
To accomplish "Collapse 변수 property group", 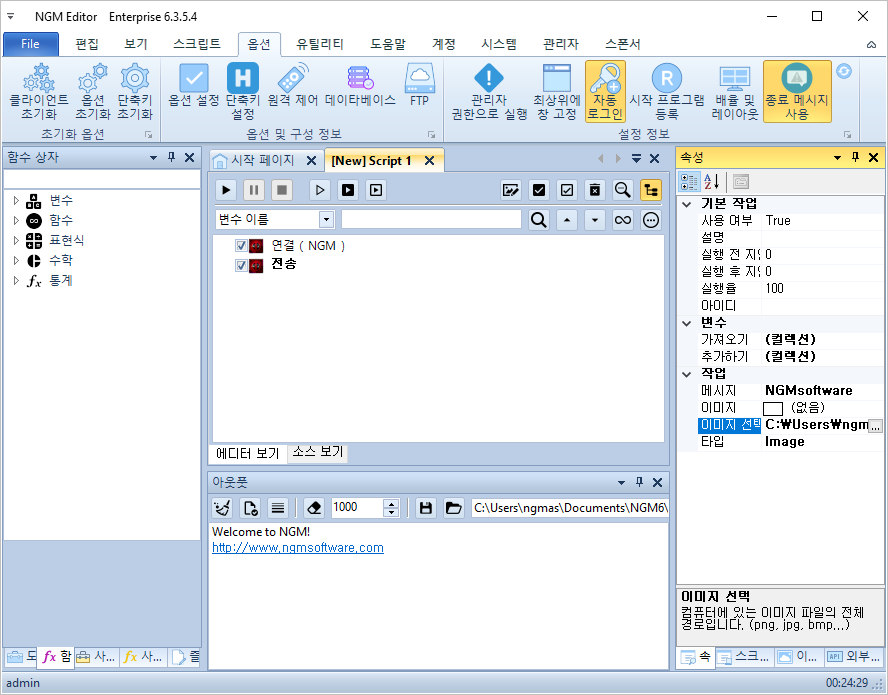I will coord(686,323).
